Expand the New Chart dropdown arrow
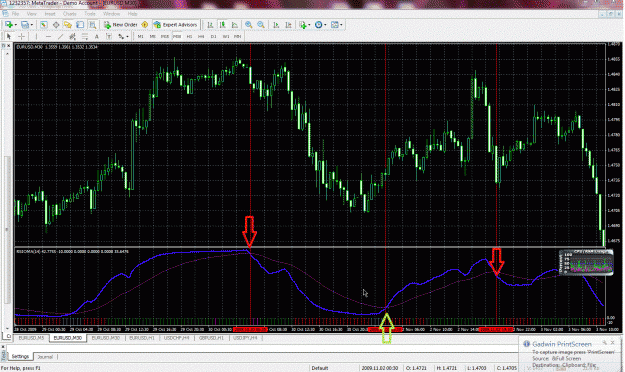The image size is (625, 372). [x=16, y=25]
